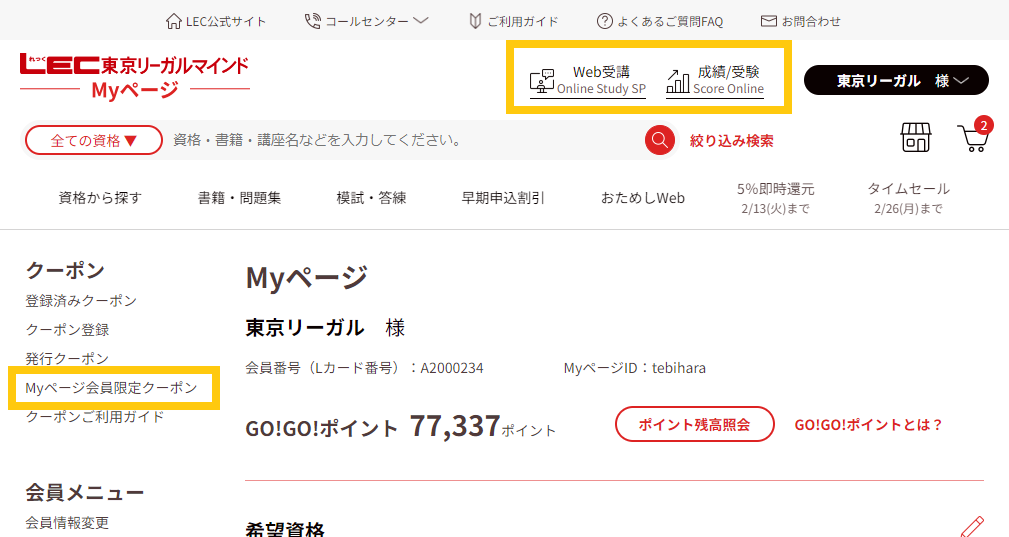
Task: Click the GO!GO!ポイントとは？ link
Action: tap(869, 424)
